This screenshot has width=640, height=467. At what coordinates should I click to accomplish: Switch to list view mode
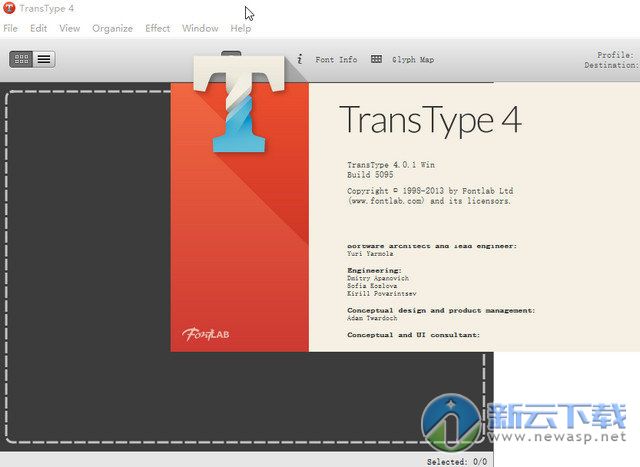(44, 59)
